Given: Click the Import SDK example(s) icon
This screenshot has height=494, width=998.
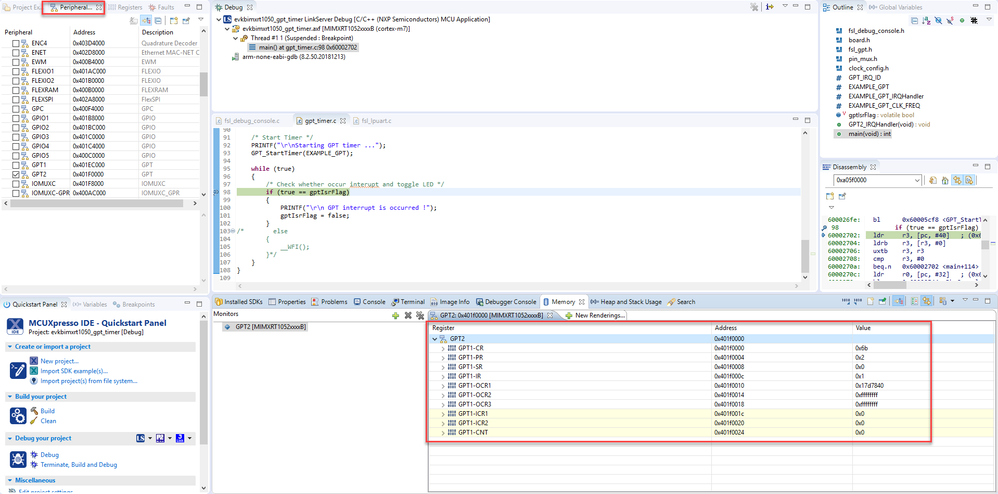Looking at the screenshot, I should (x=34, y=371).
